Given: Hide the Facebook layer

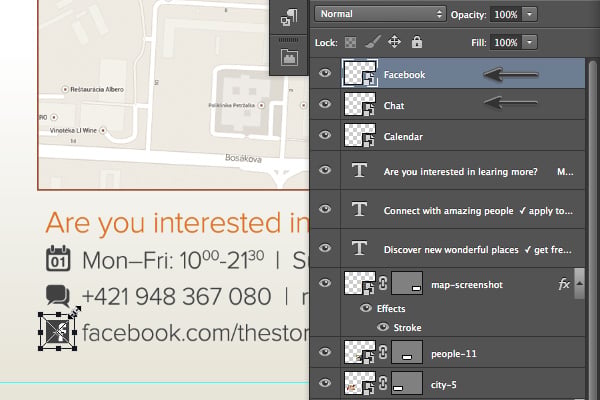Looking at the screenshot, I should click(x=325, y=73).
